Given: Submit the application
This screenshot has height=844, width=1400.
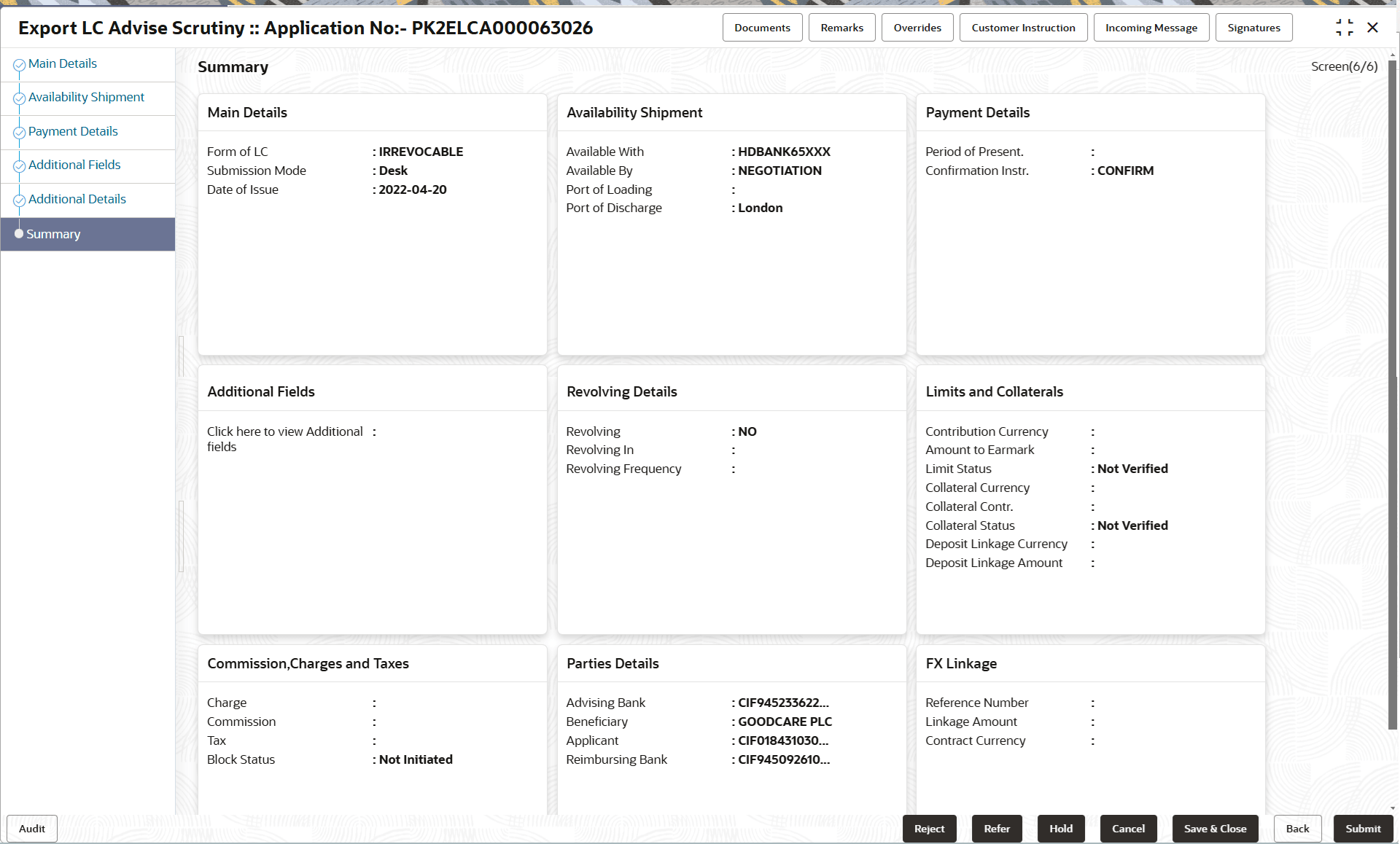Looking at the screenshot, I should [1363, 828].
